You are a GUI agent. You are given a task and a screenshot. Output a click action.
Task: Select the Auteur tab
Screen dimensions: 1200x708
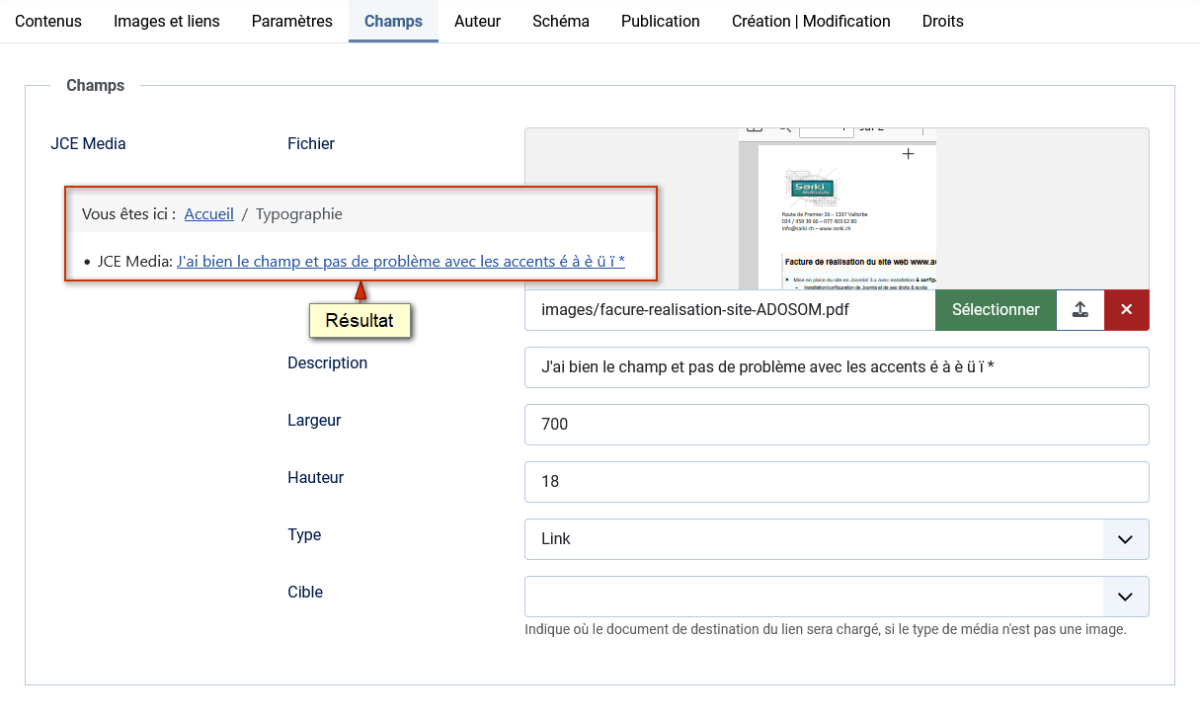[477, 21]
